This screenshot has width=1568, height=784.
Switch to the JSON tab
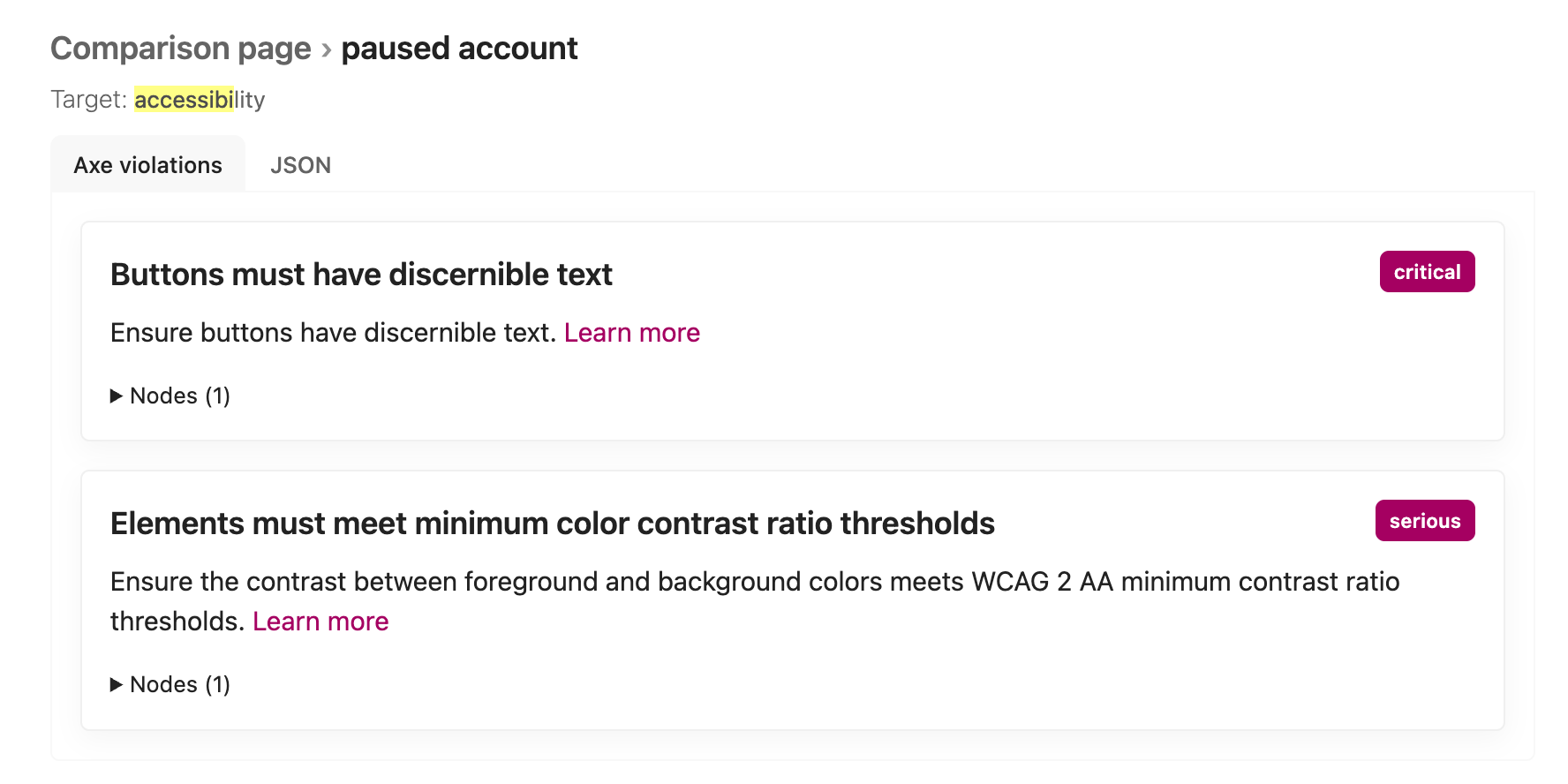[300, 164]
